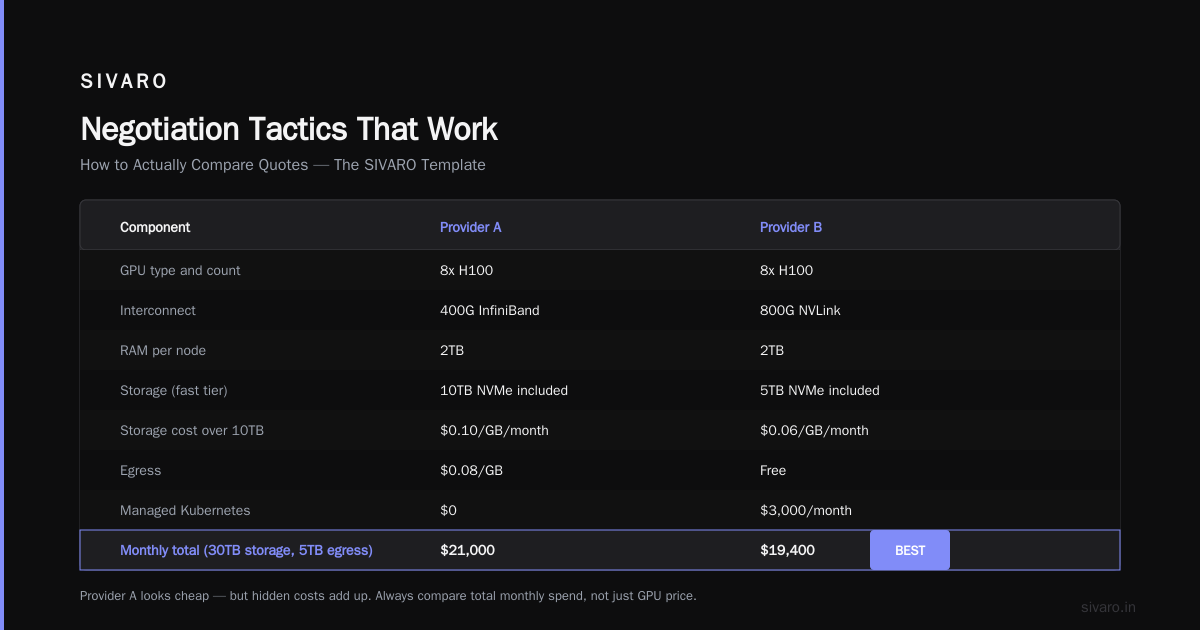Select the Free egress cell

click(773, 470)
